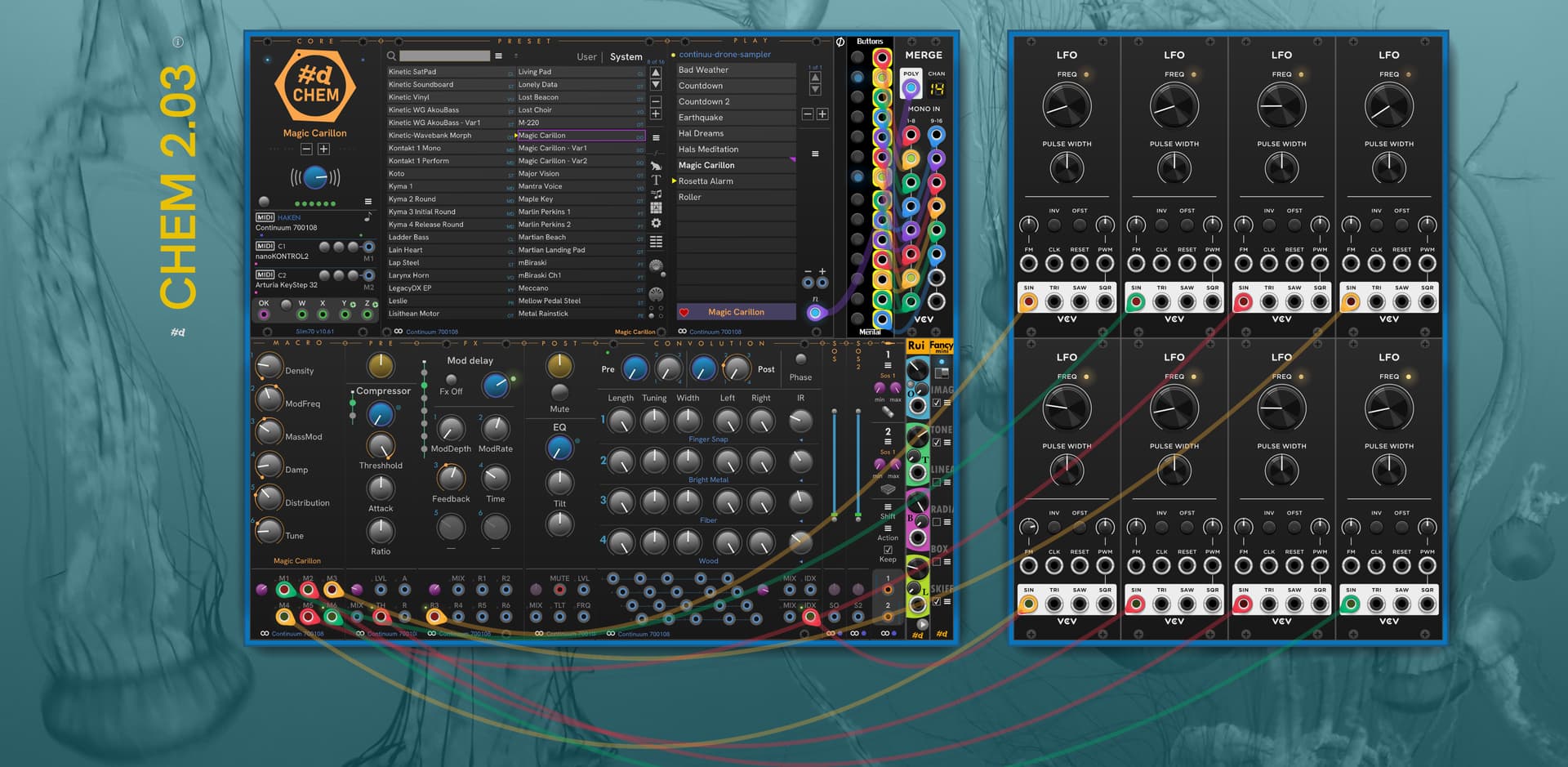Toggle the TONE checkbox
The width and height of the screenshot is (1568, 767).
click(x=937, y=443)
